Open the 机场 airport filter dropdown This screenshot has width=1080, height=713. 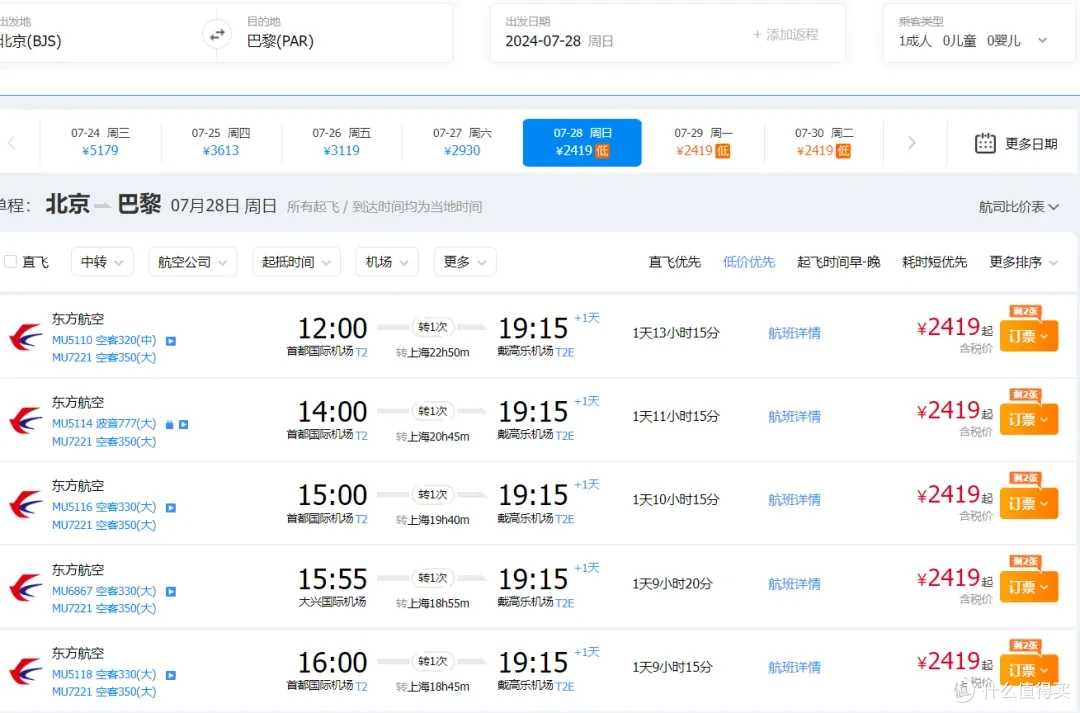[x=386, y=262]
